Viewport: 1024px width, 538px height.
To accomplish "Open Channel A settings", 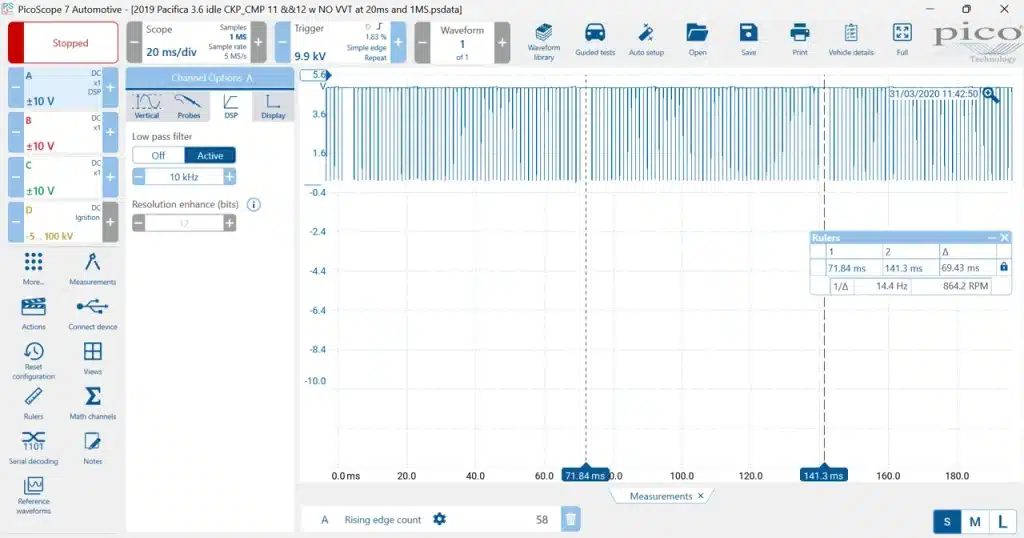I will [x=63, y=87].
